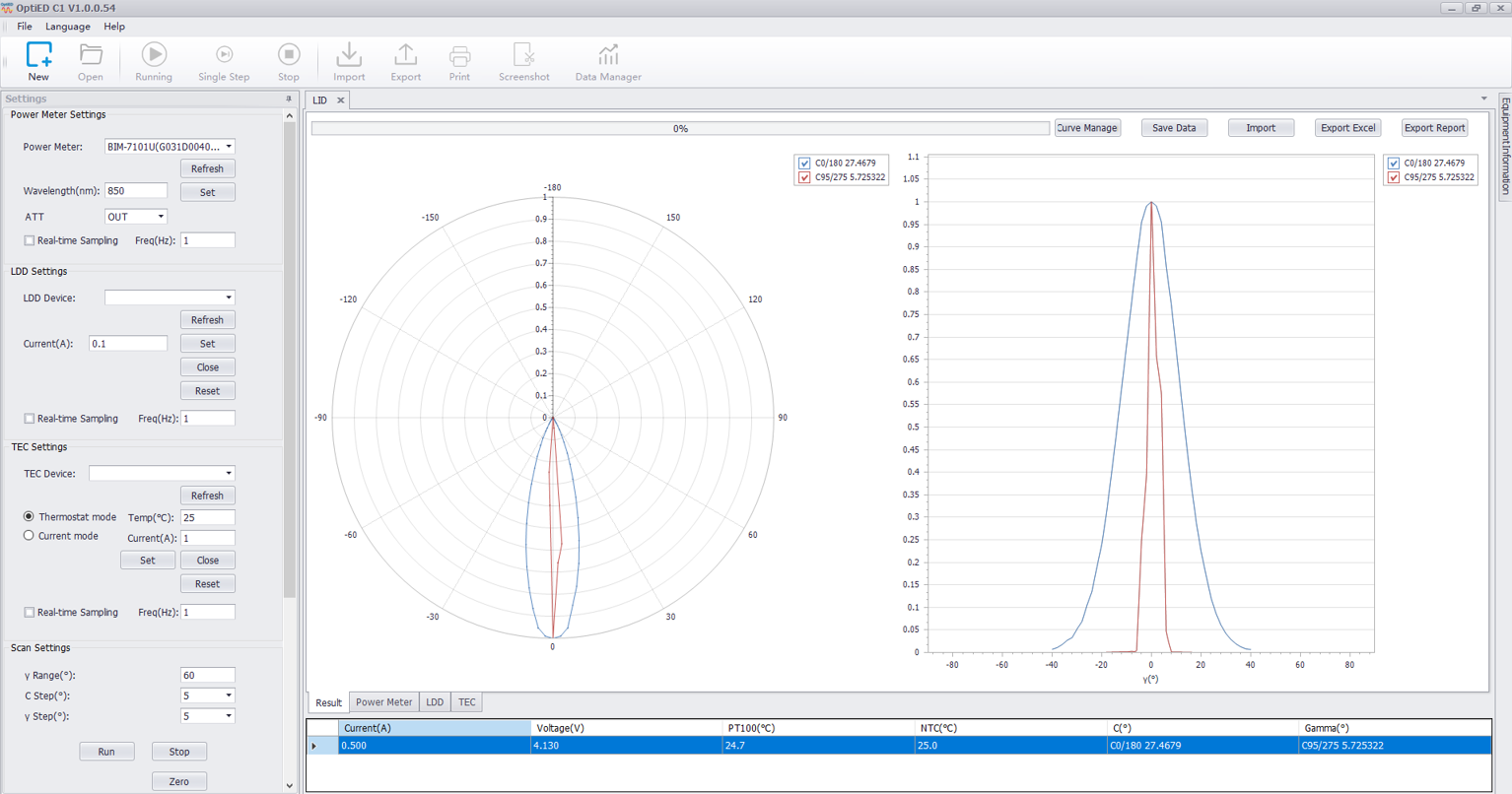Click the Print toolbar icon
This screenshot has height=794, width=1512.
click(x=459, y=56)
